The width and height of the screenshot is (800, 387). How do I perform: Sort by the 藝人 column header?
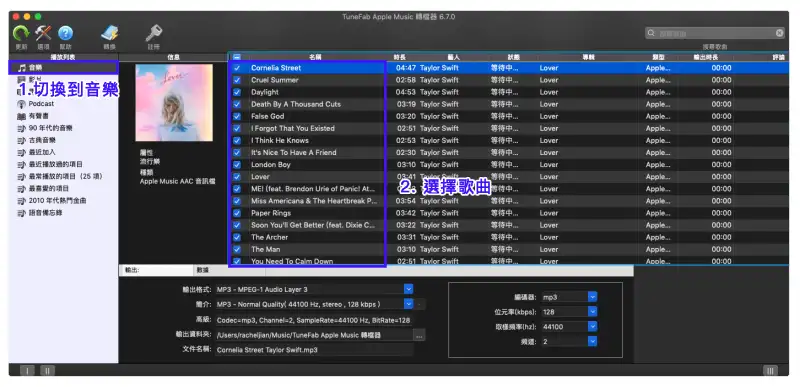453,57
